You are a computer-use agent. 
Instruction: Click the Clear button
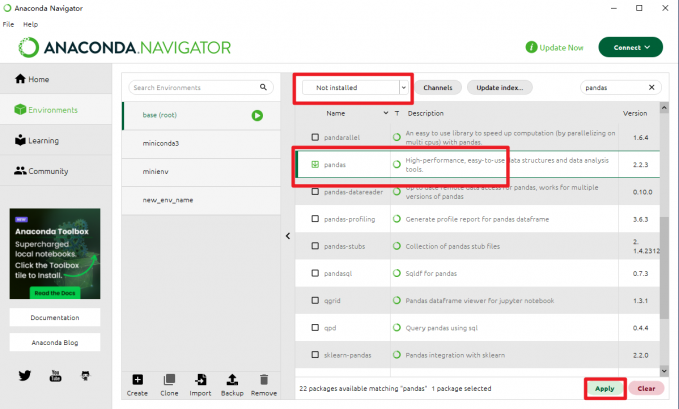(x=646, y=388)
